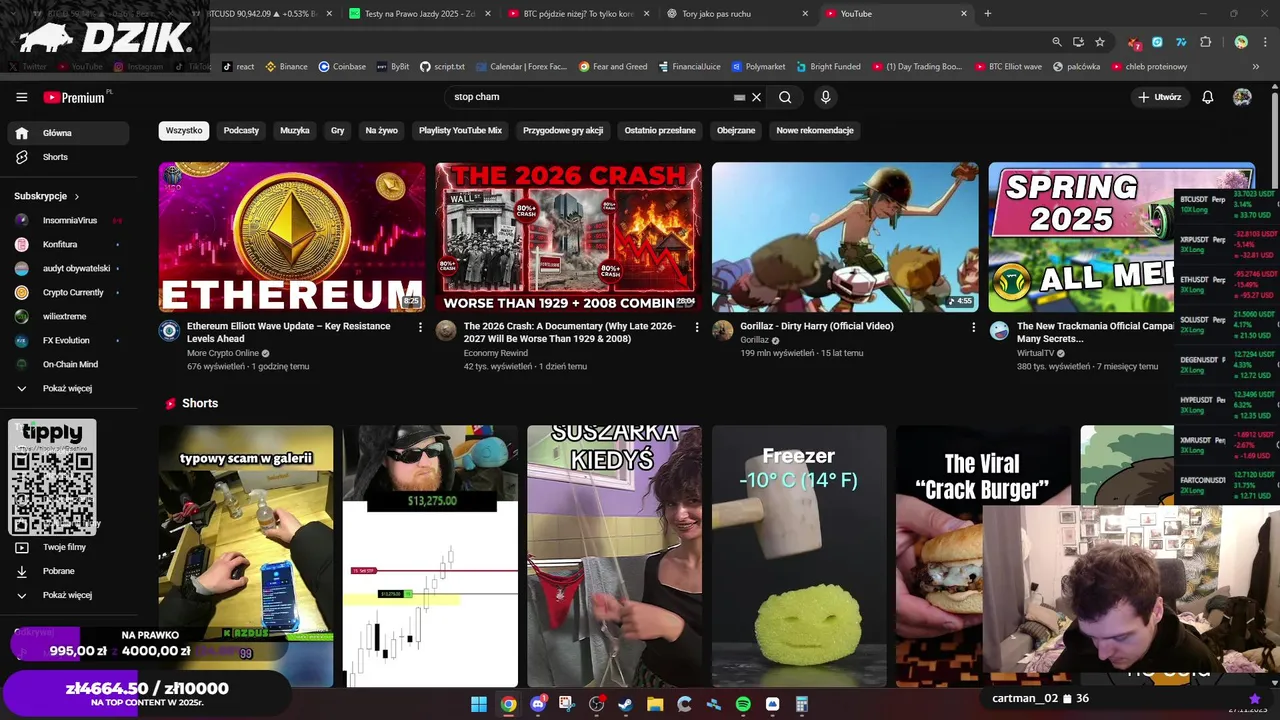Open the Windows Start menu
Viewport: 1280px width, 720px height.
[479, 704]
